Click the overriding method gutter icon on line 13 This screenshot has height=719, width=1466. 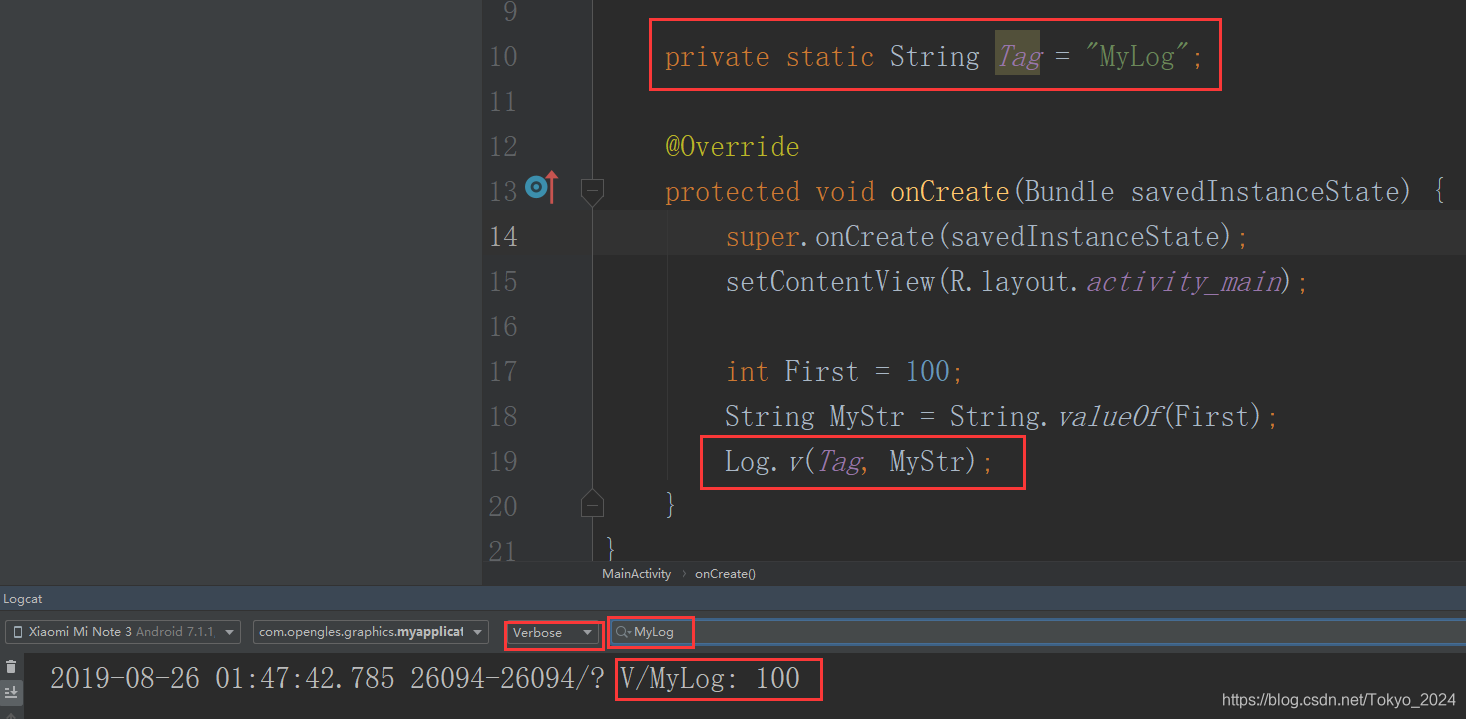point(537,187)
